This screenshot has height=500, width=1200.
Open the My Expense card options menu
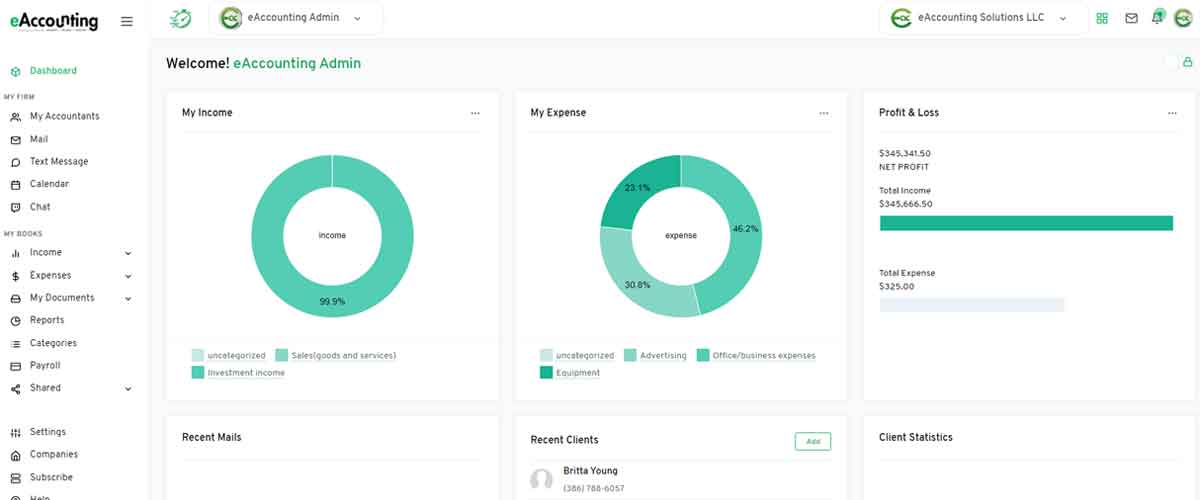[824, 113]
